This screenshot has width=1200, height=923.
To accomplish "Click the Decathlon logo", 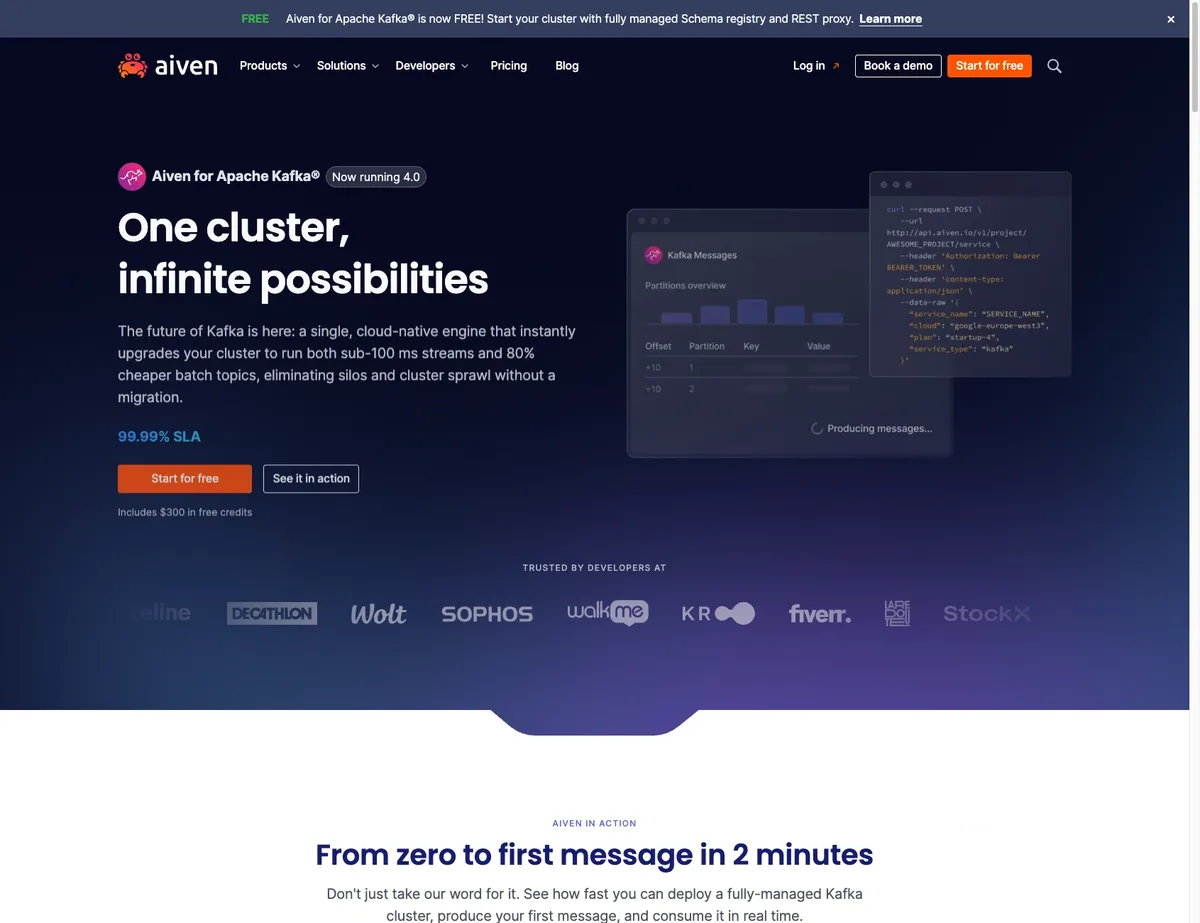I will [x=272, y=614].
